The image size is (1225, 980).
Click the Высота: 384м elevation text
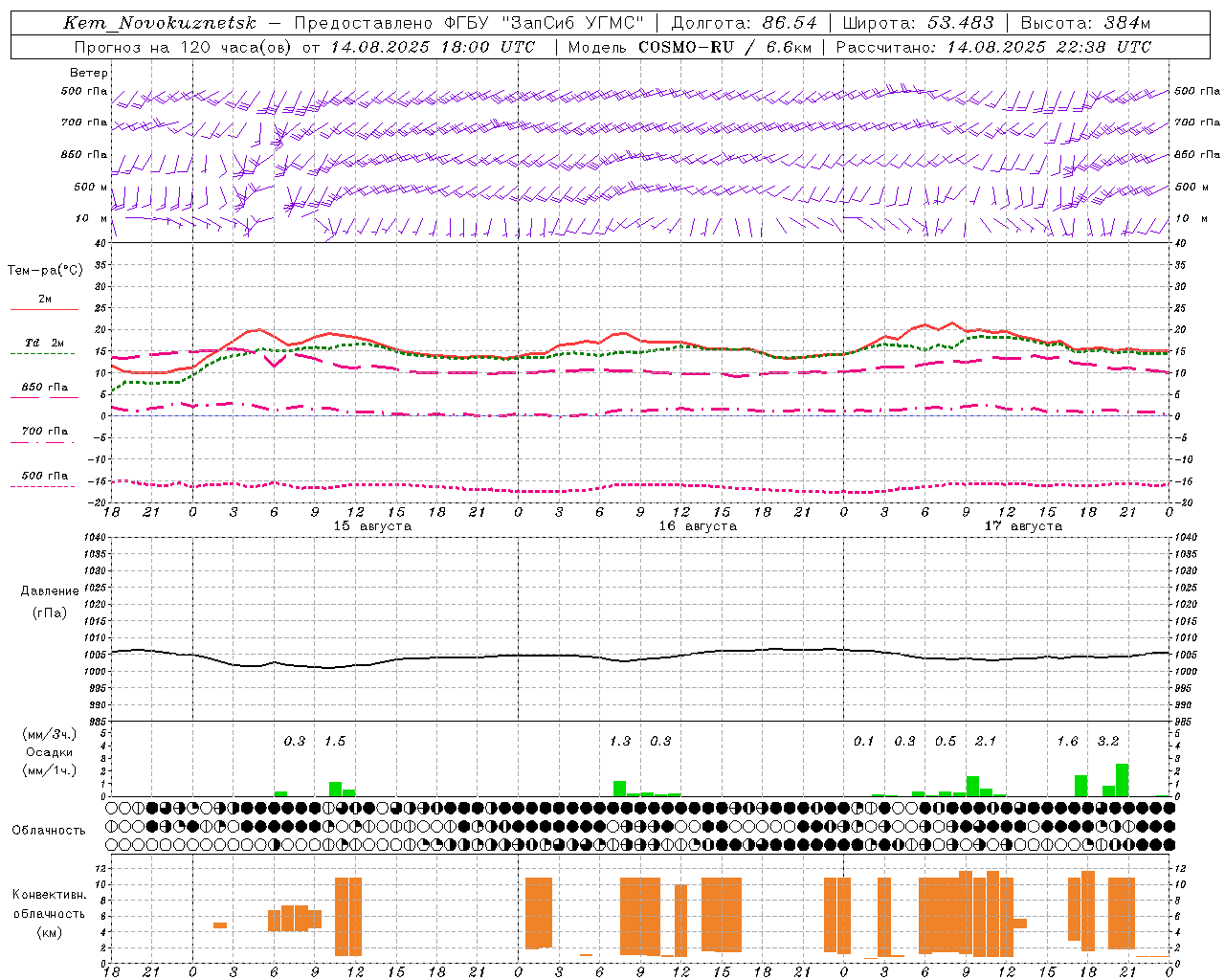tap(1085, 23)
